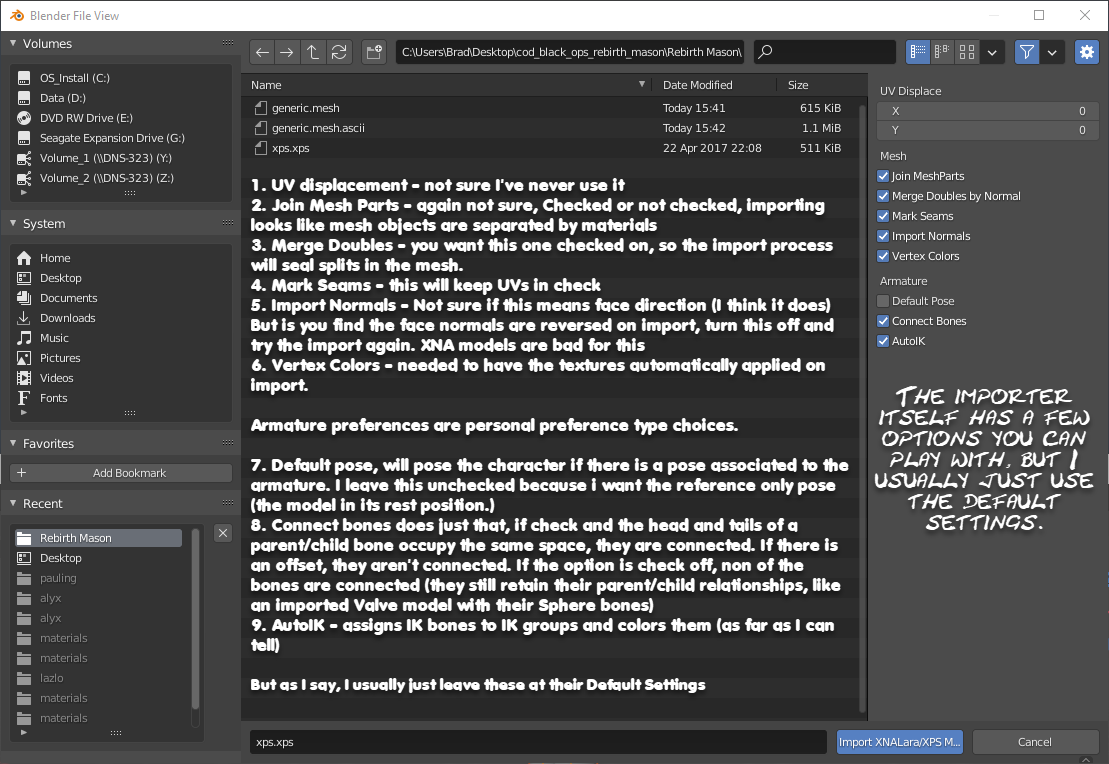Open lazlo recent folder
The image size is (1109, 764).
coord(98,678)
